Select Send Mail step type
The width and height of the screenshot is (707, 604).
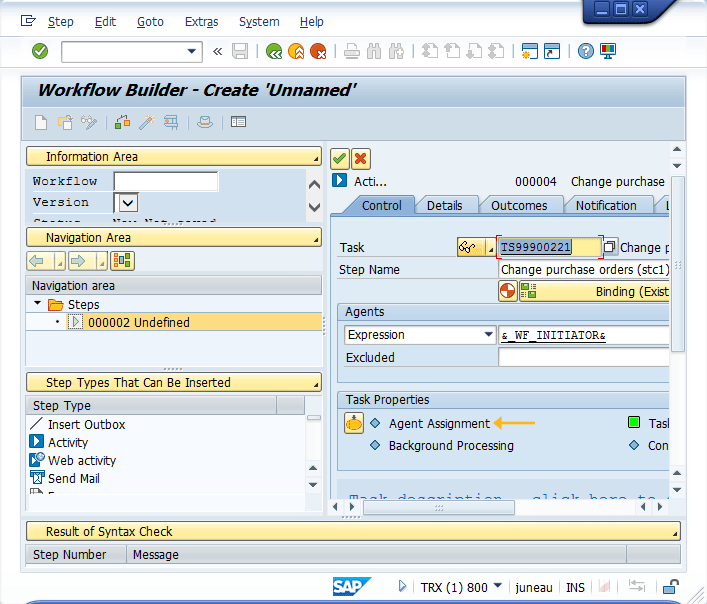(x=73, y=479)
